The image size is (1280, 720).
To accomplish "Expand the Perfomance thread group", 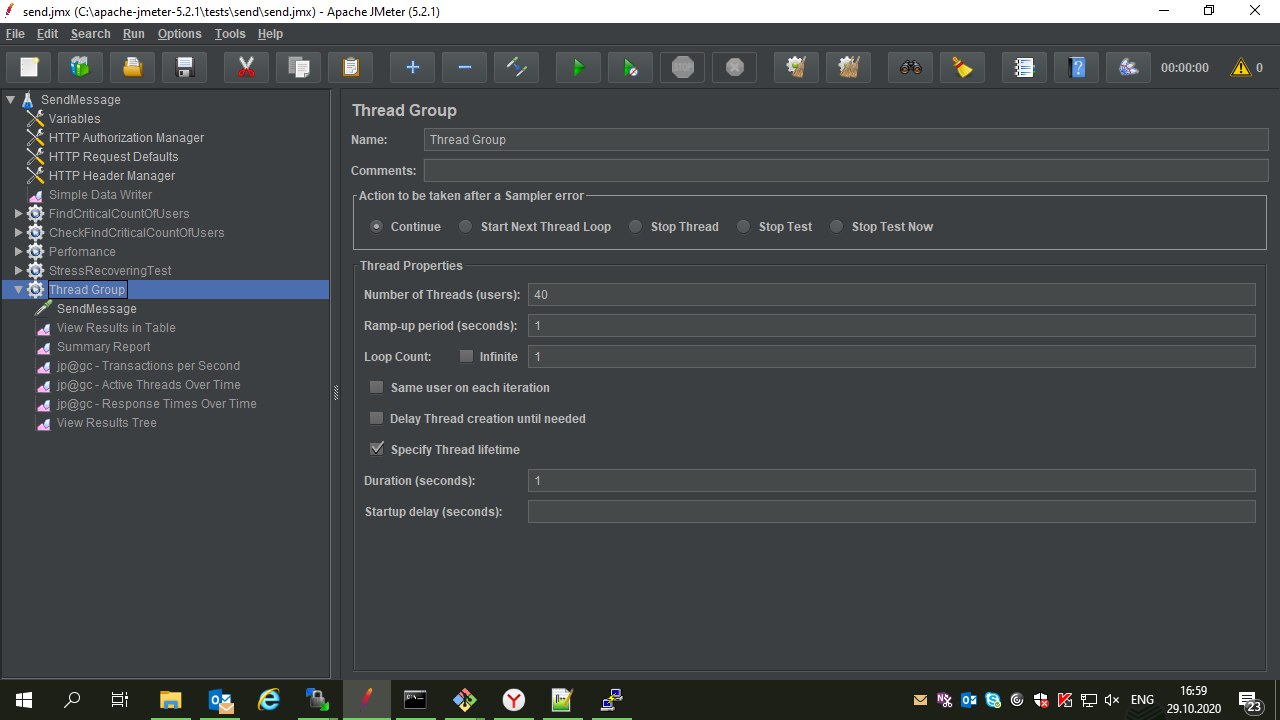I will coord(18,252).
